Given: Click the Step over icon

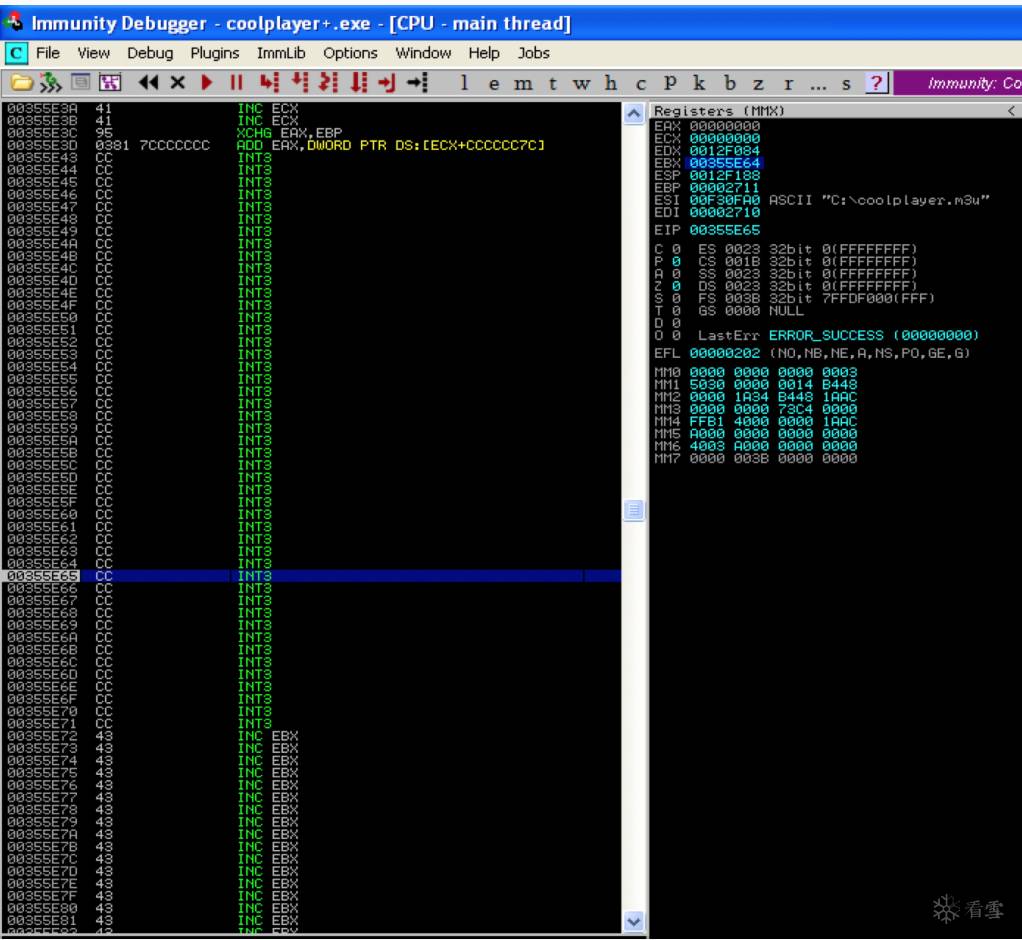Looking at the screenshot, I should tap(300, 82).
